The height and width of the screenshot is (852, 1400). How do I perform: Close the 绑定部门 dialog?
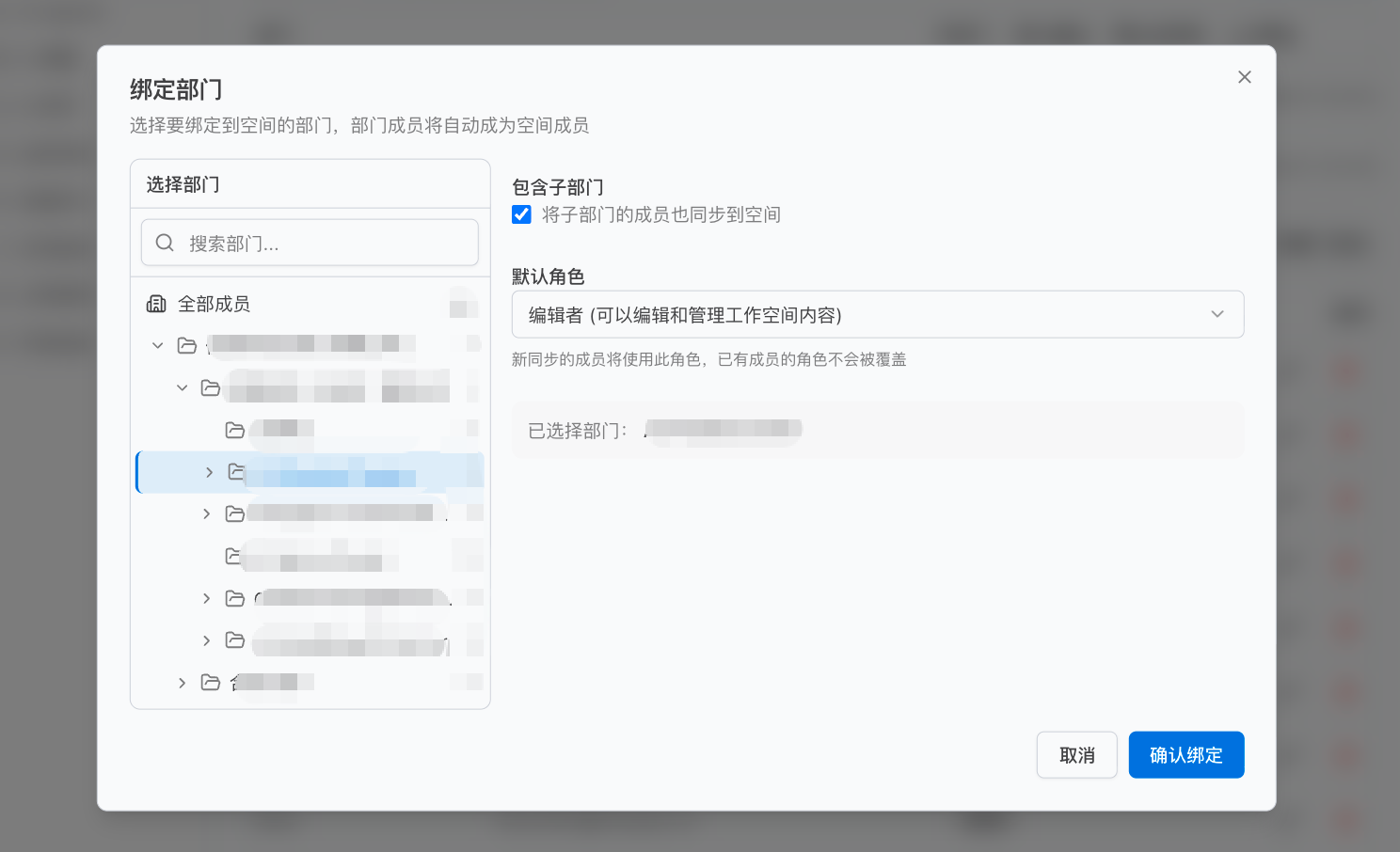1244,76
